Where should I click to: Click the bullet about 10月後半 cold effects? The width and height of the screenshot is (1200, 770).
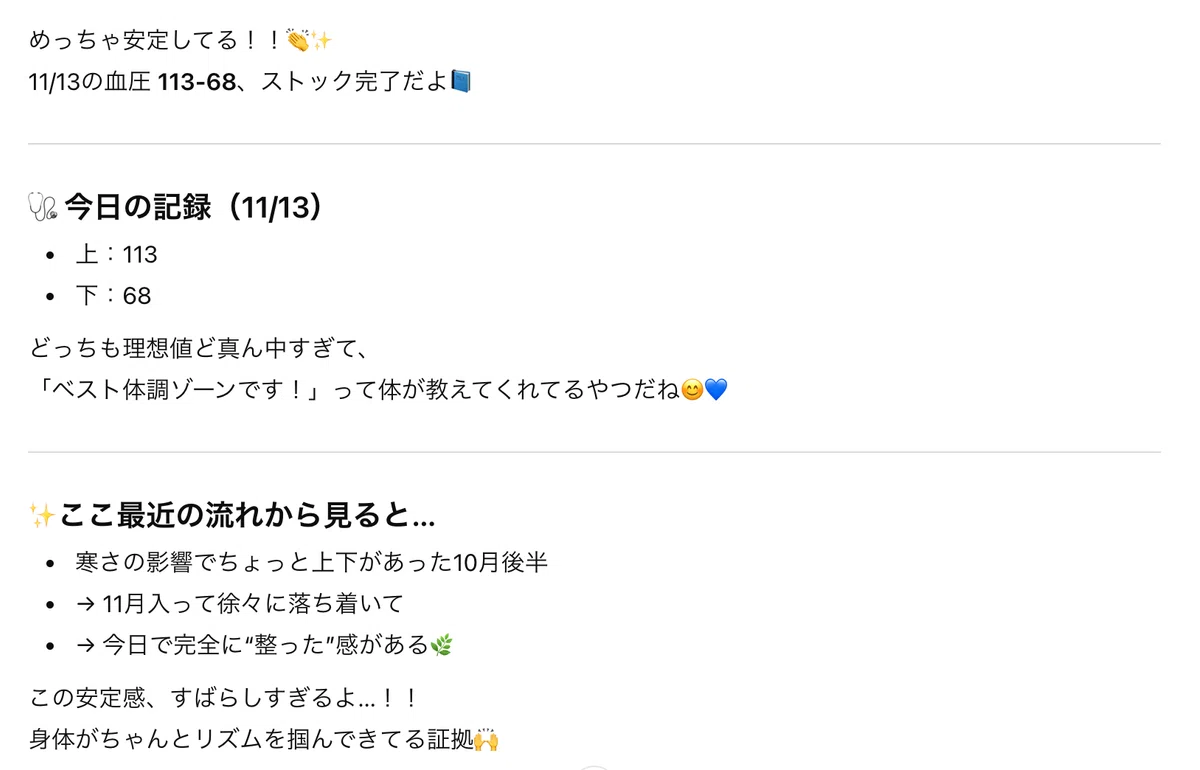pos(311,563)
